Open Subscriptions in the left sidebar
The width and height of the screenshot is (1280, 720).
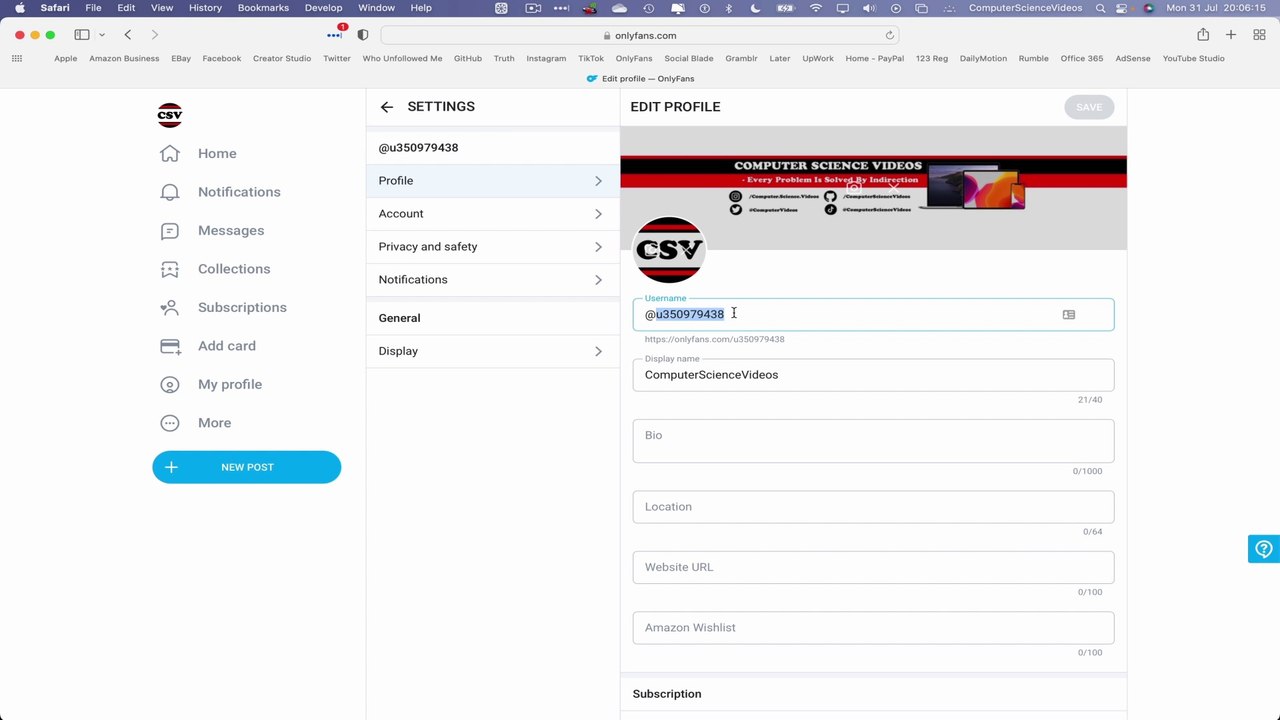(223, 307)
